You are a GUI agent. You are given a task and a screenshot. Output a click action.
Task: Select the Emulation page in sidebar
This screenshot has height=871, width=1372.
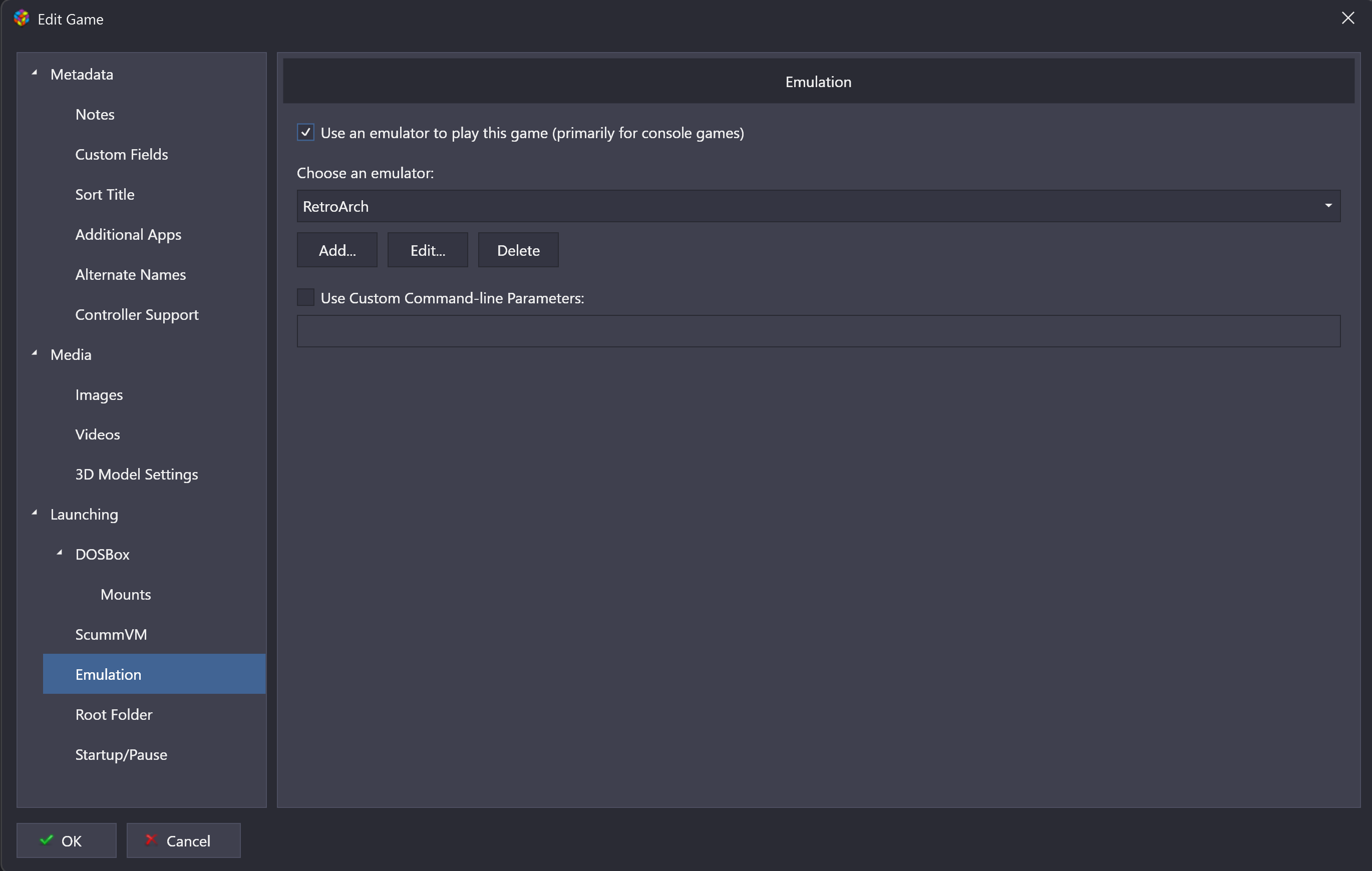[154, 674]
